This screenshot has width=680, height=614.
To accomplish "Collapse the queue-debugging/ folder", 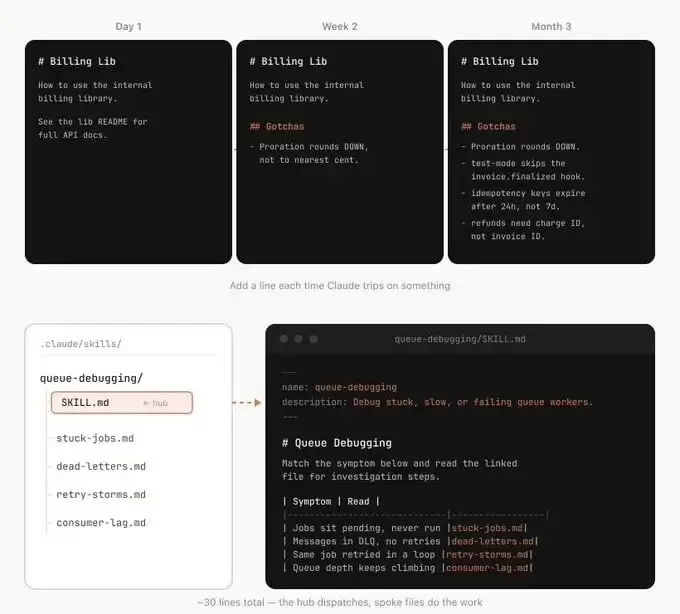I will click(91, 378).
